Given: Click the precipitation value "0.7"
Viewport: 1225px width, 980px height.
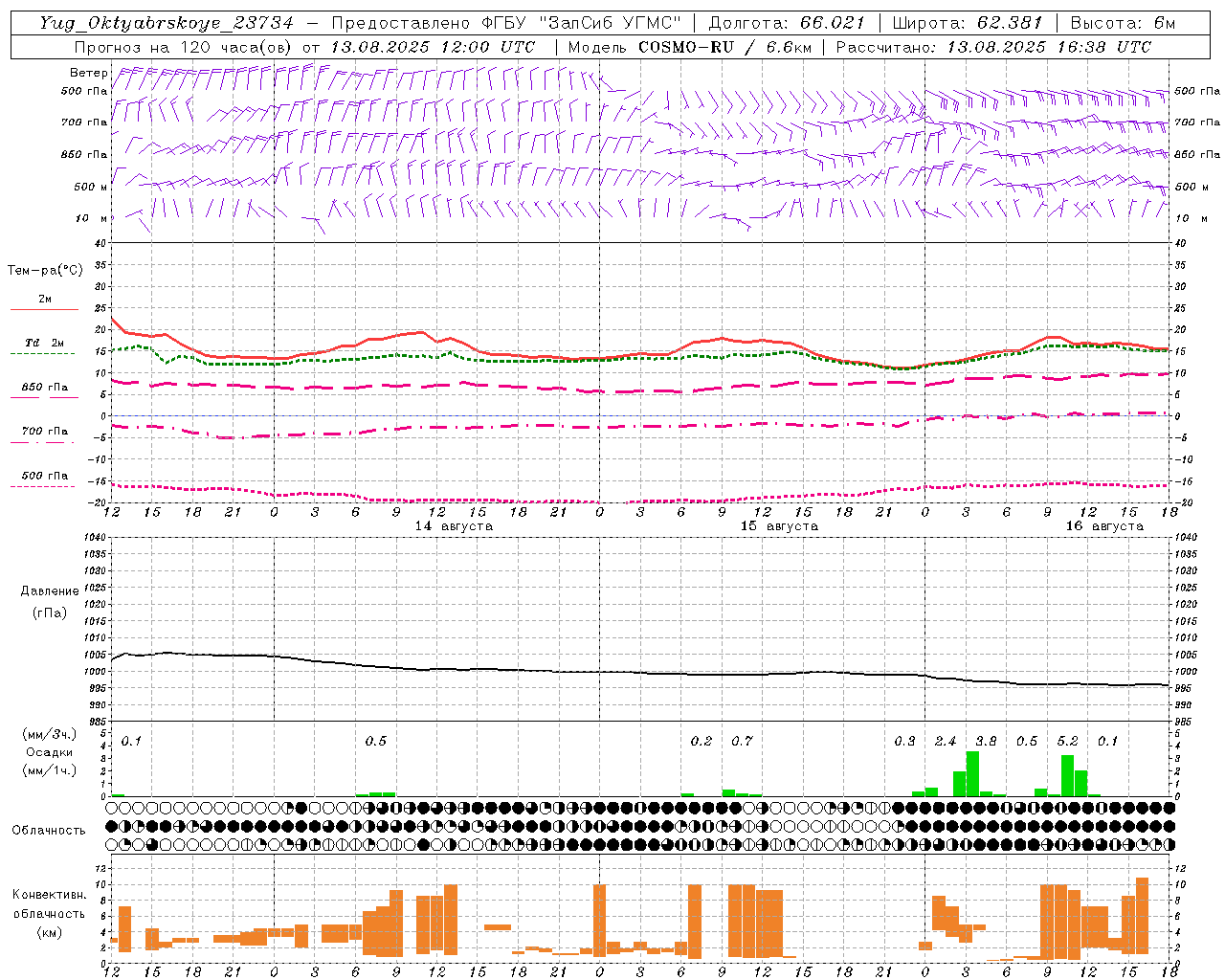Looking at the screenshot, I should pos(742,741).
